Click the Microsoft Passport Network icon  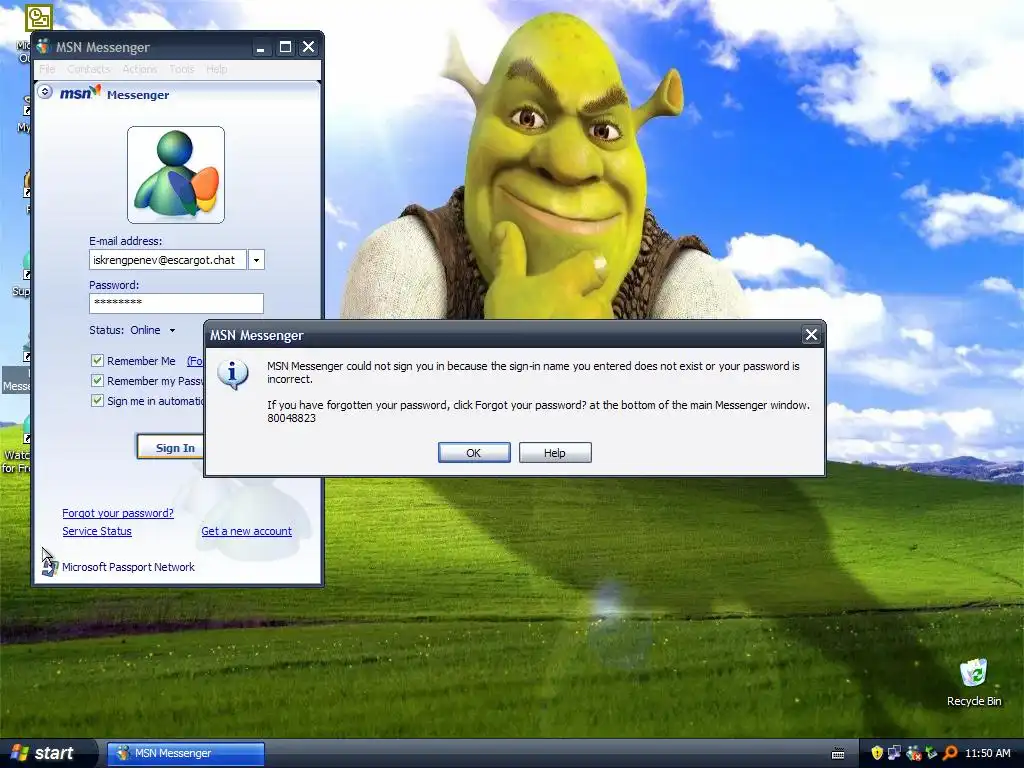pos(50,567)
